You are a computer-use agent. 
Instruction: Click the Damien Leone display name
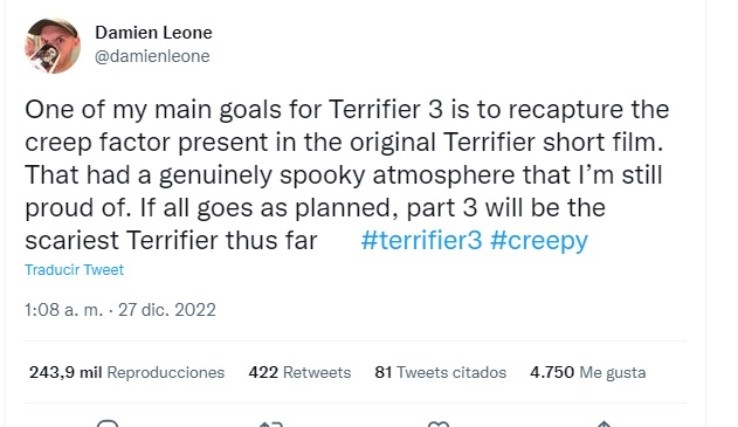point(153,33)
